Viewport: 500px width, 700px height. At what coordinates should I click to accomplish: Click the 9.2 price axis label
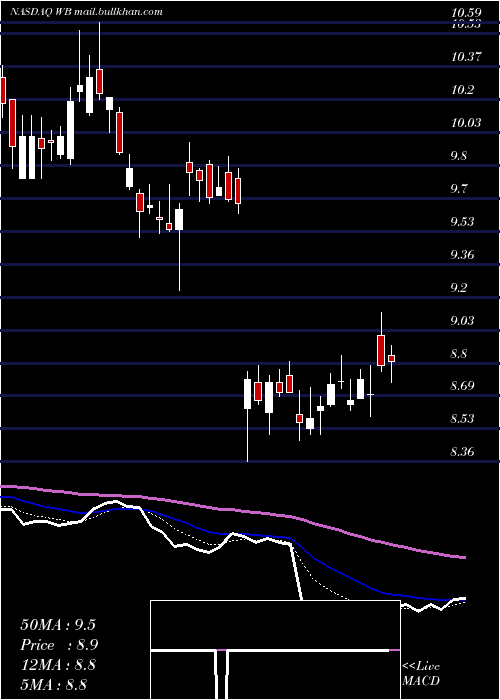[458, 288]
